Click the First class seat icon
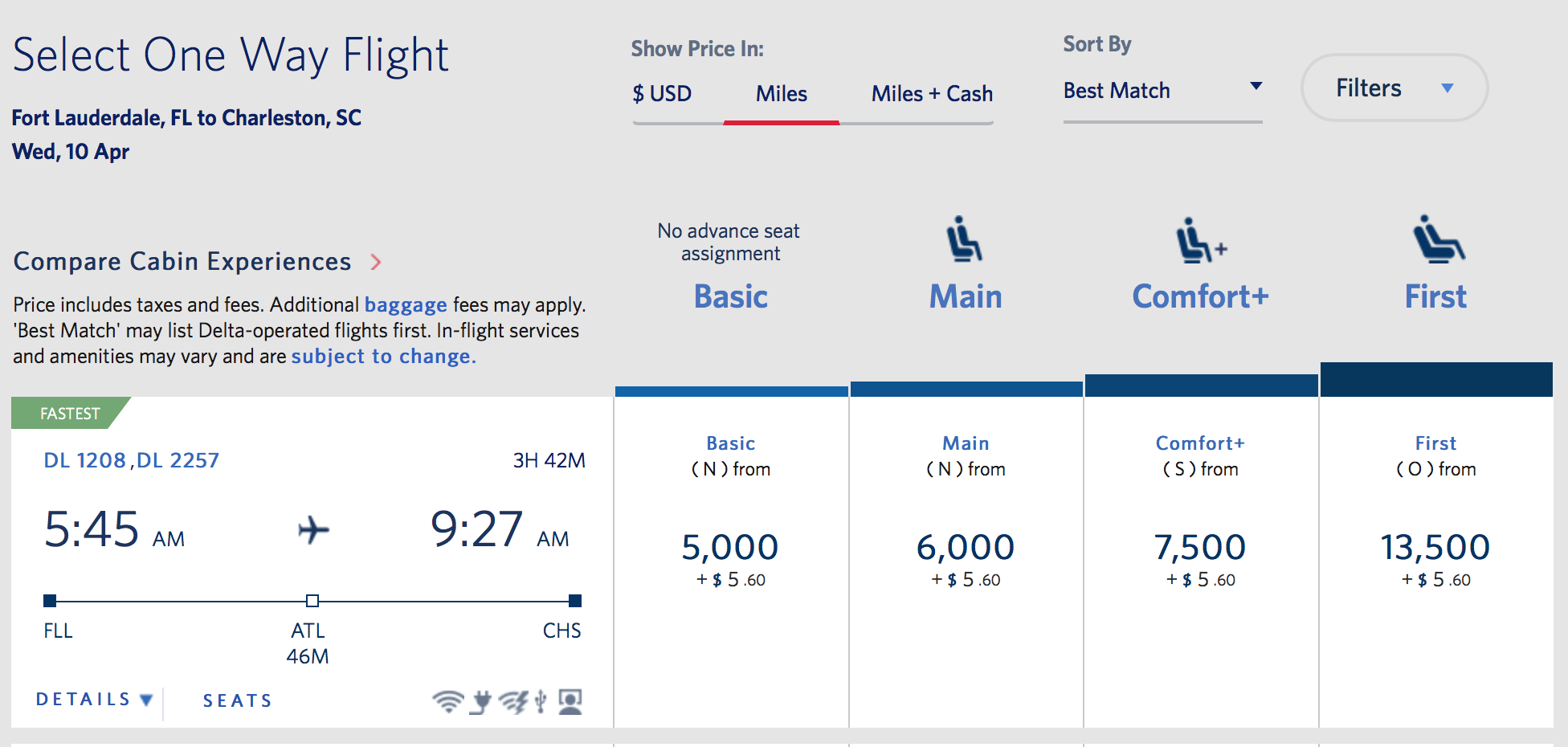Image resolution: width=1568 pixels, height=747 pixels. point(1439,239)
